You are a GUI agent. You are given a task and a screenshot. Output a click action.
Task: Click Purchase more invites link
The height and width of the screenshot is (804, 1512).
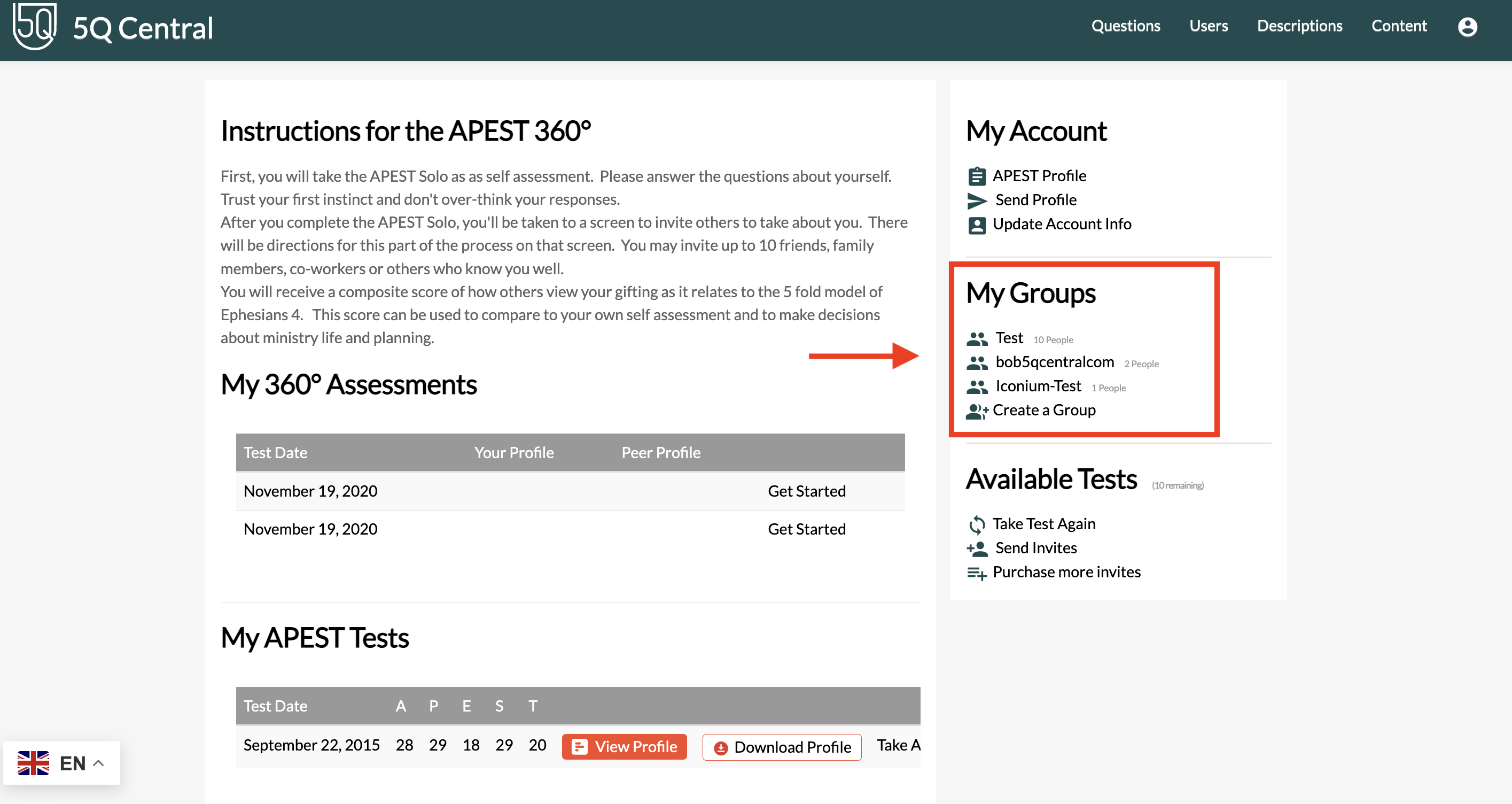(1066, 571)
